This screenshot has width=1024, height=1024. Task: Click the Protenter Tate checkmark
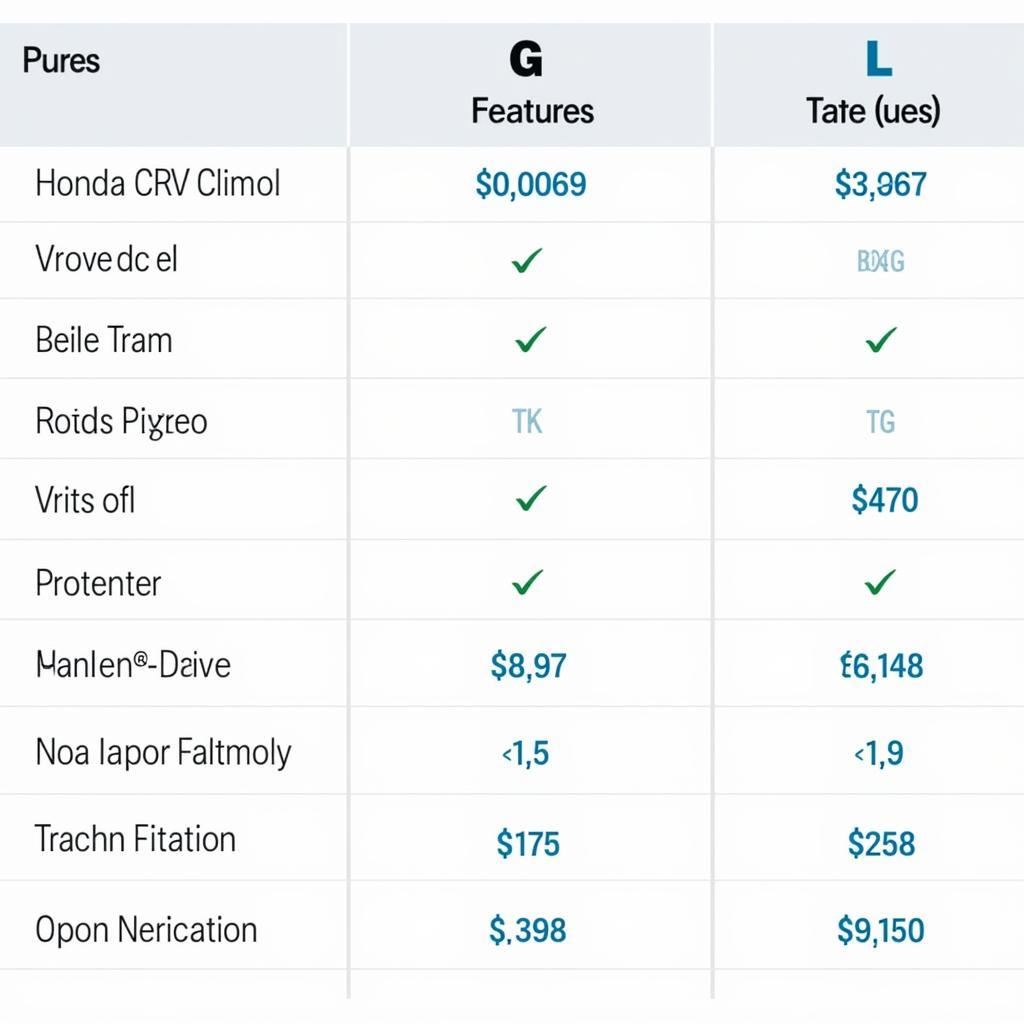[880, 582]
